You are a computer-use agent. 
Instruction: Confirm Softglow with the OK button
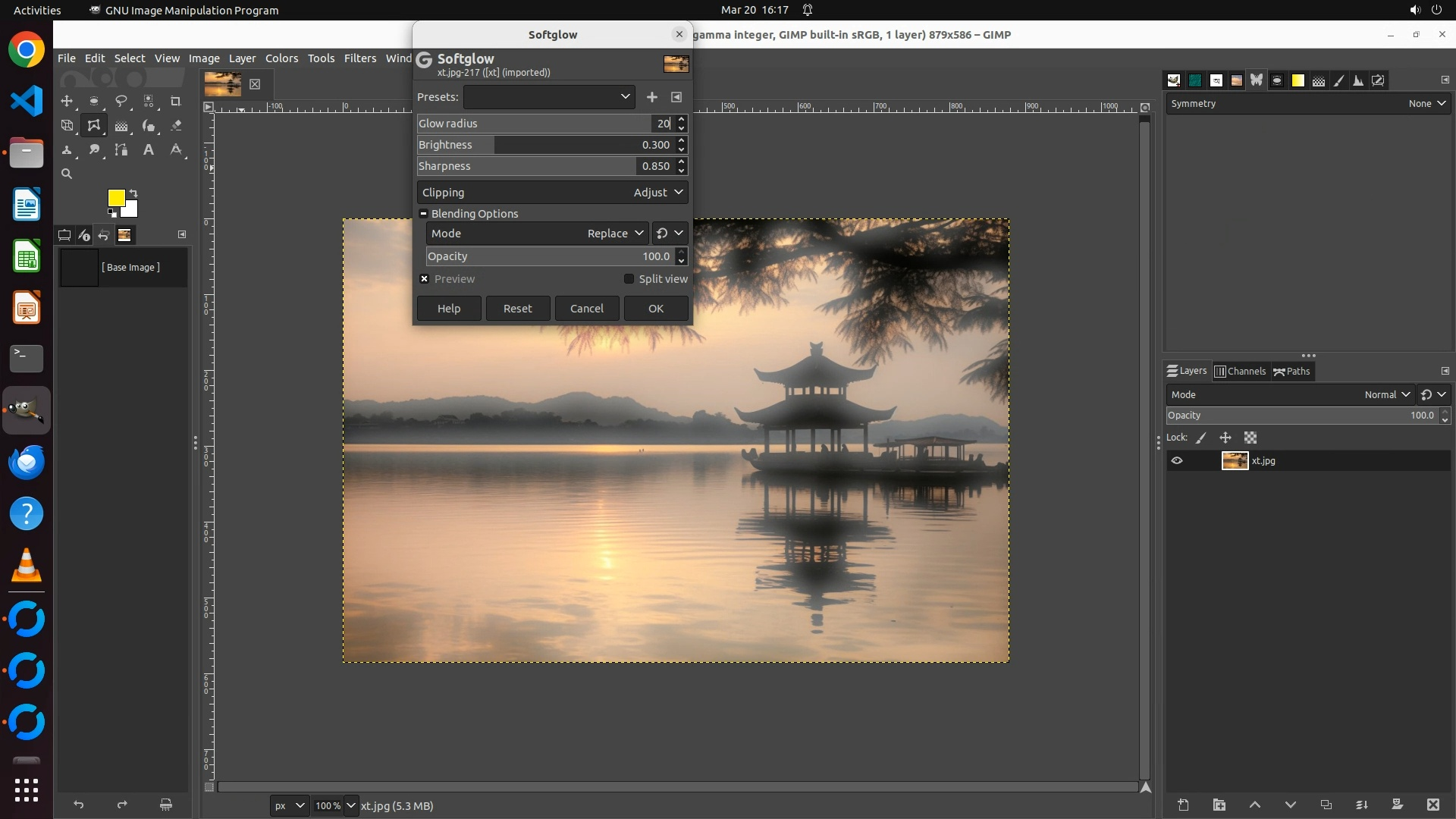[655, 309]
